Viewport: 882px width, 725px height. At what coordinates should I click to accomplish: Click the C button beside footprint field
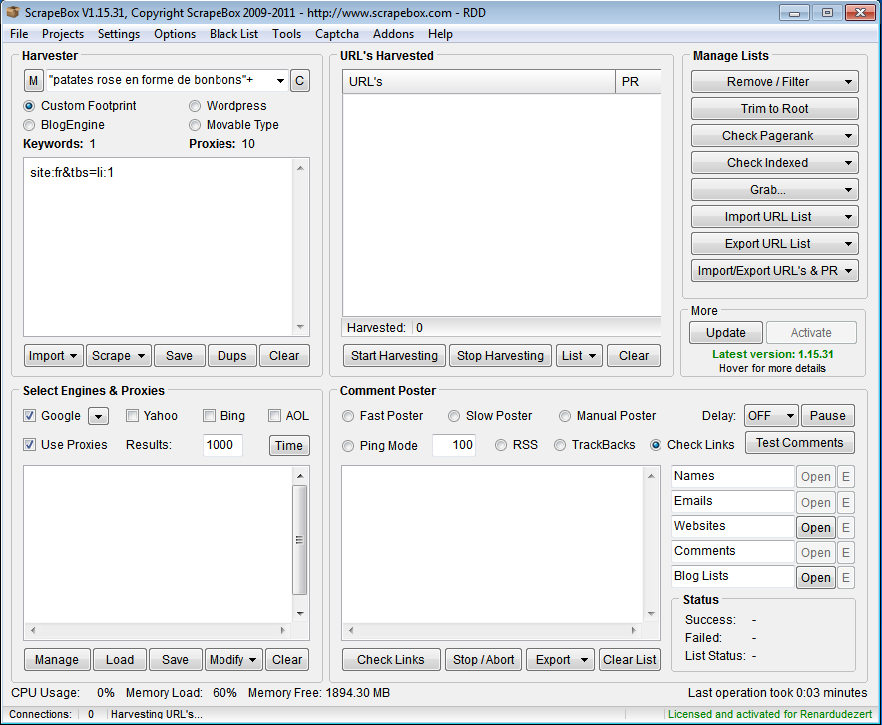[300, 81]
